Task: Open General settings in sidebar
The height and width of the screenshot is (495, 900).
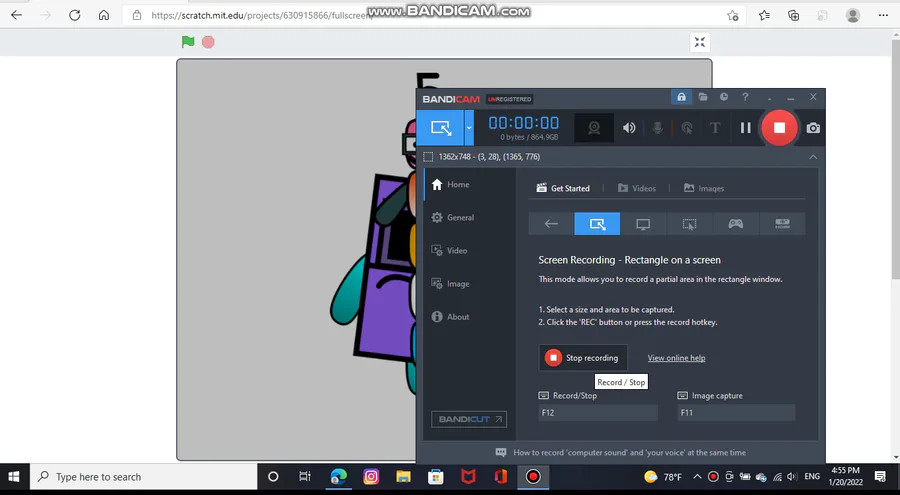Action: [460, 218]
